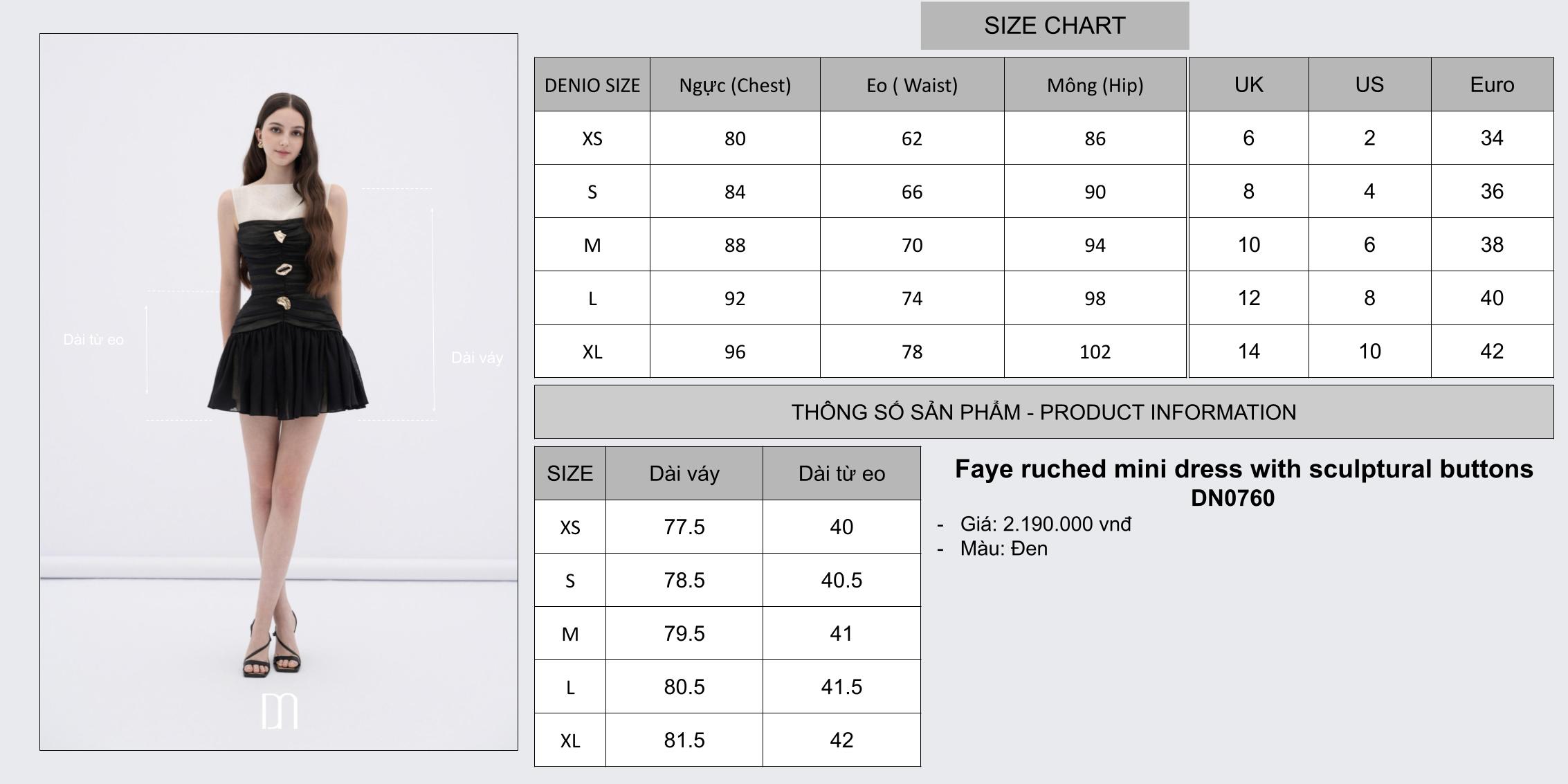Click the product code DN0760
This screenshot has width=1568, height=784.
(1232, 498)
